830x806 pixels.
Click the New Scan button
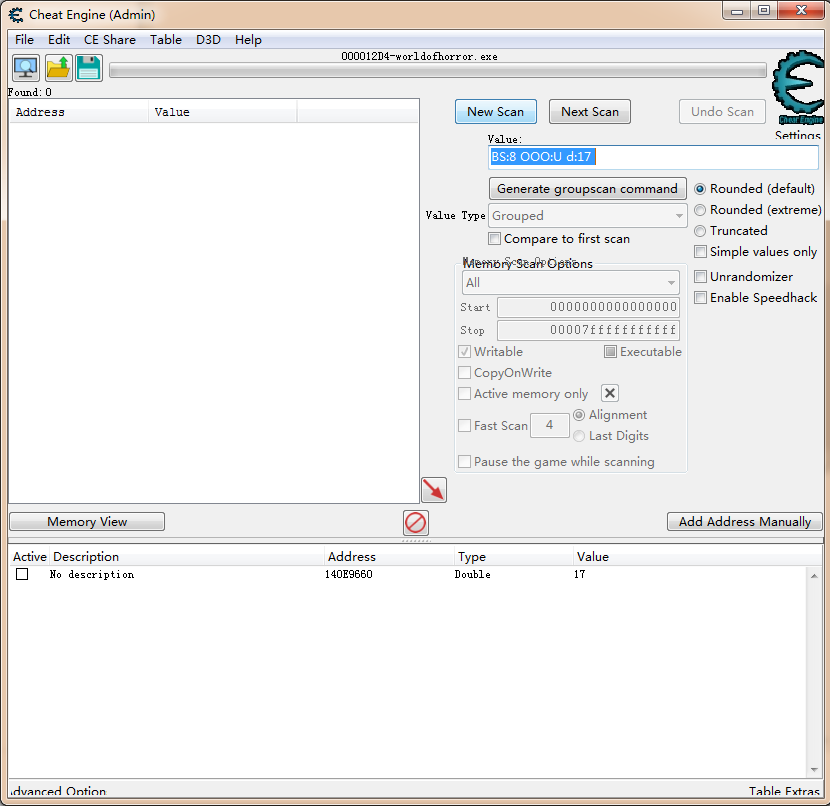point(495,112)
